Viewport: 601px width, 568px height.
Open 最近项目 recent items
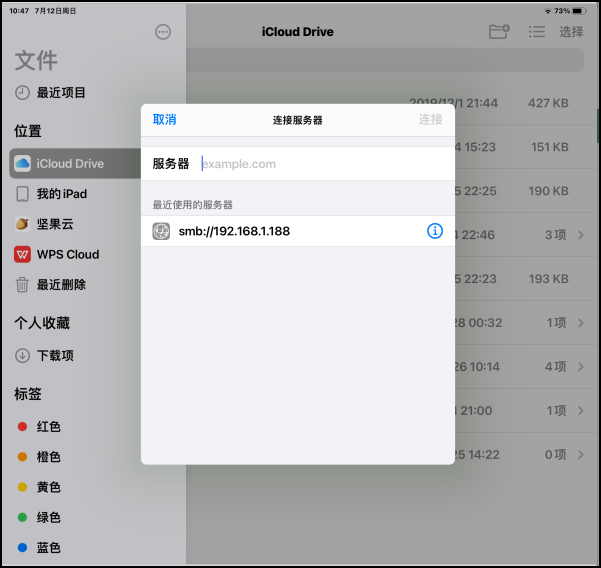(61, 93)
